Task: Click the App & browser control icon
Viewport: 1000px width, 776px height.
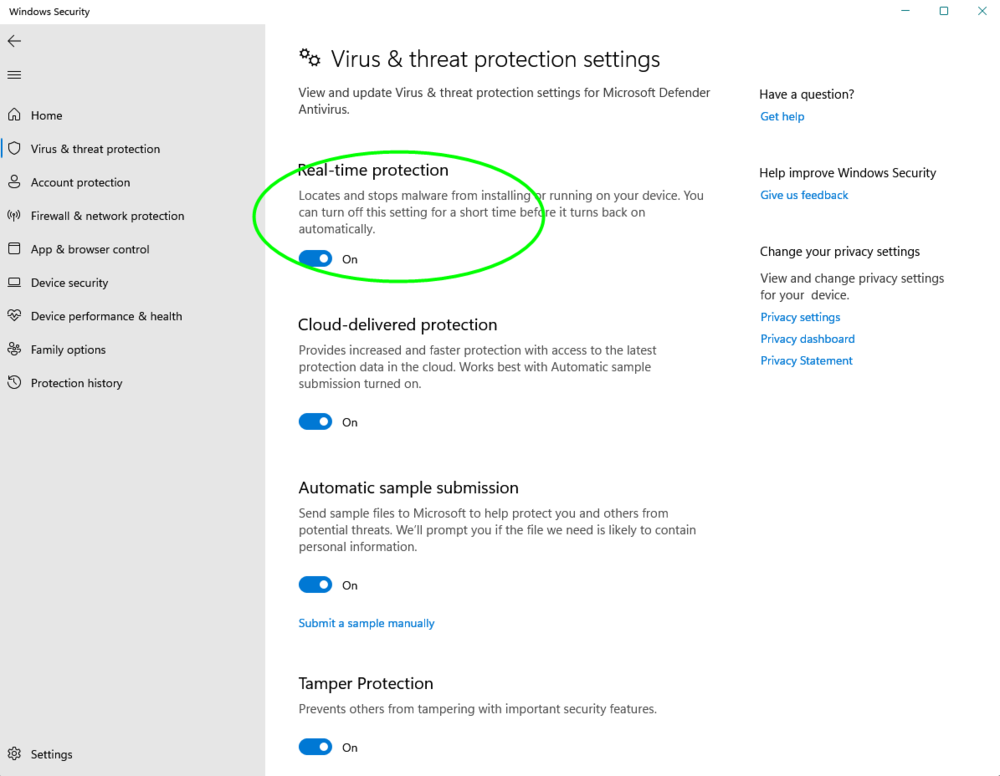Action: 14,249
